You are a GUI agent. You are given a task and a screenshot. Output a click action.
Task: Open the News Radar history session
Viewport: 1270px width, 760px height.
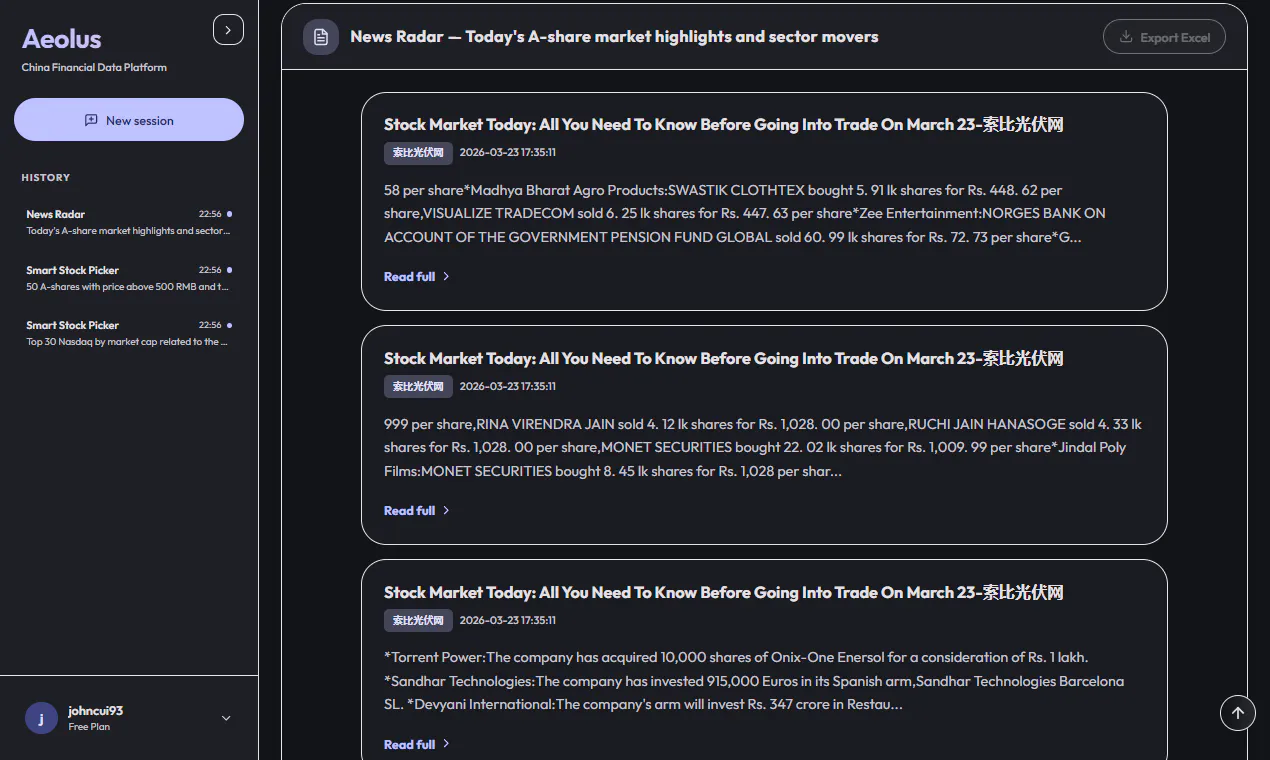[x=128, y=222]
